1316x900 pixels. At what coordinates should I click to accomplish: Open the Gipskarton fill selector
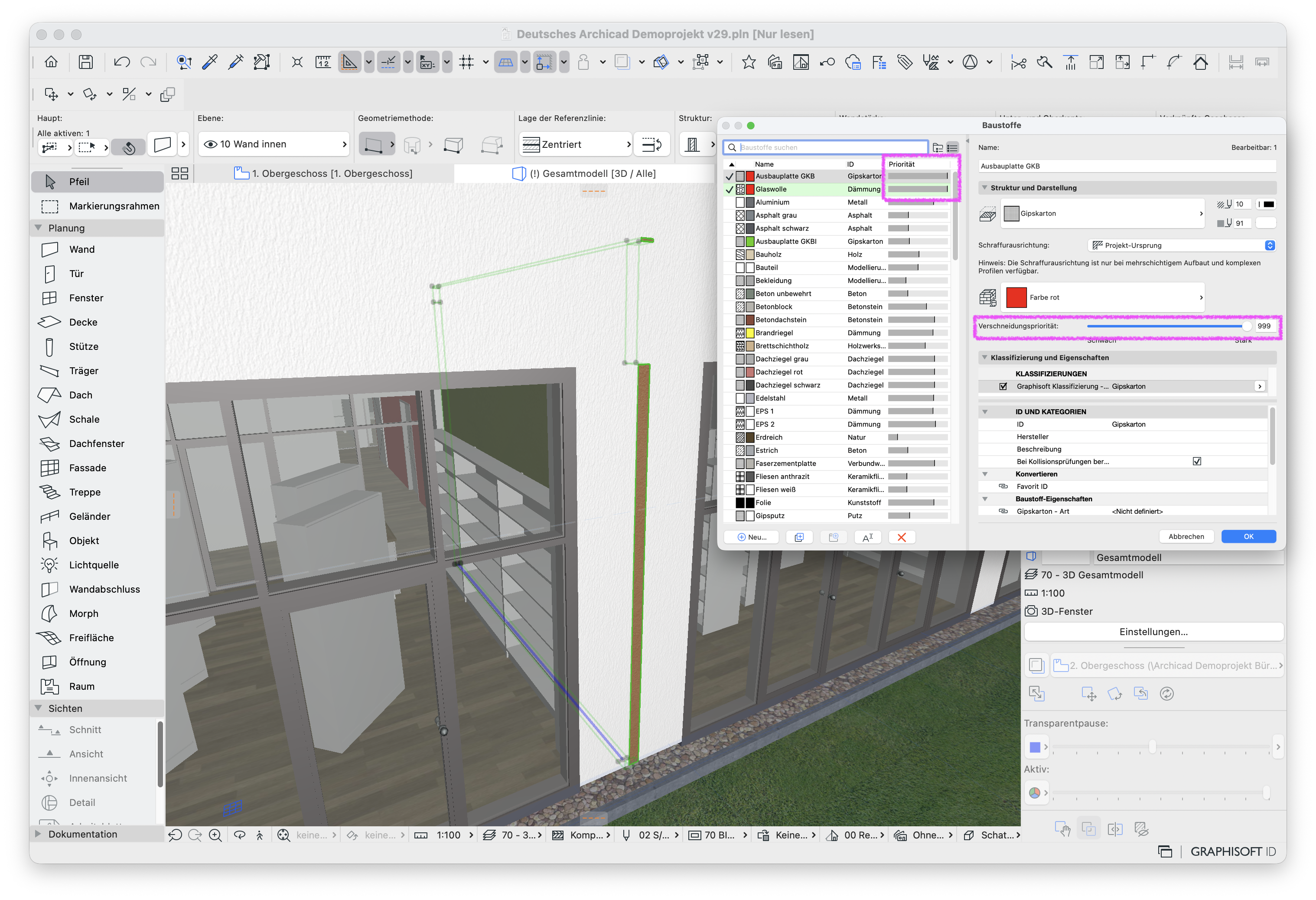click(1102, 214)
